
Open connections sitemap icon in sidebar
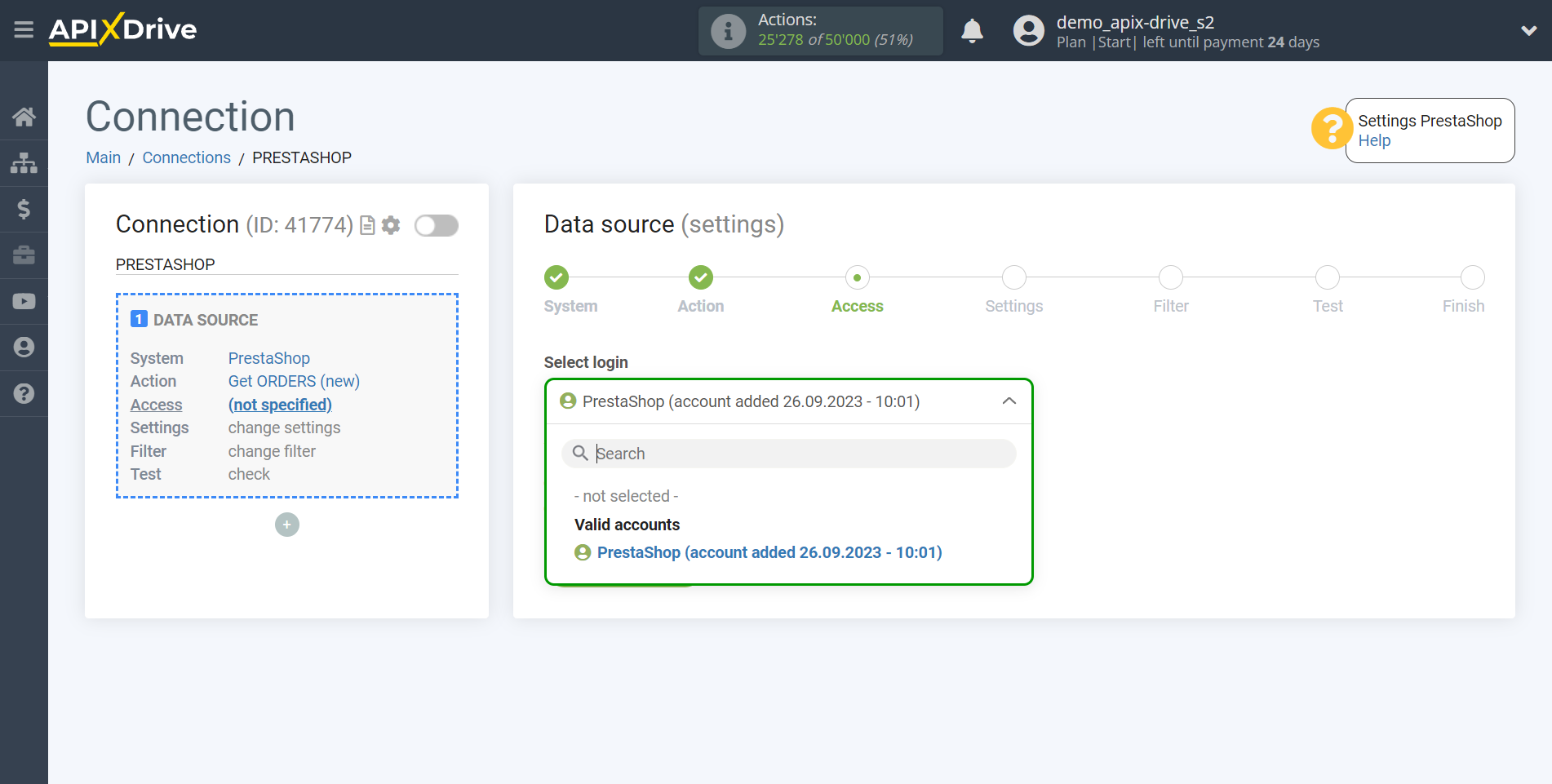[x=24, y=163]
